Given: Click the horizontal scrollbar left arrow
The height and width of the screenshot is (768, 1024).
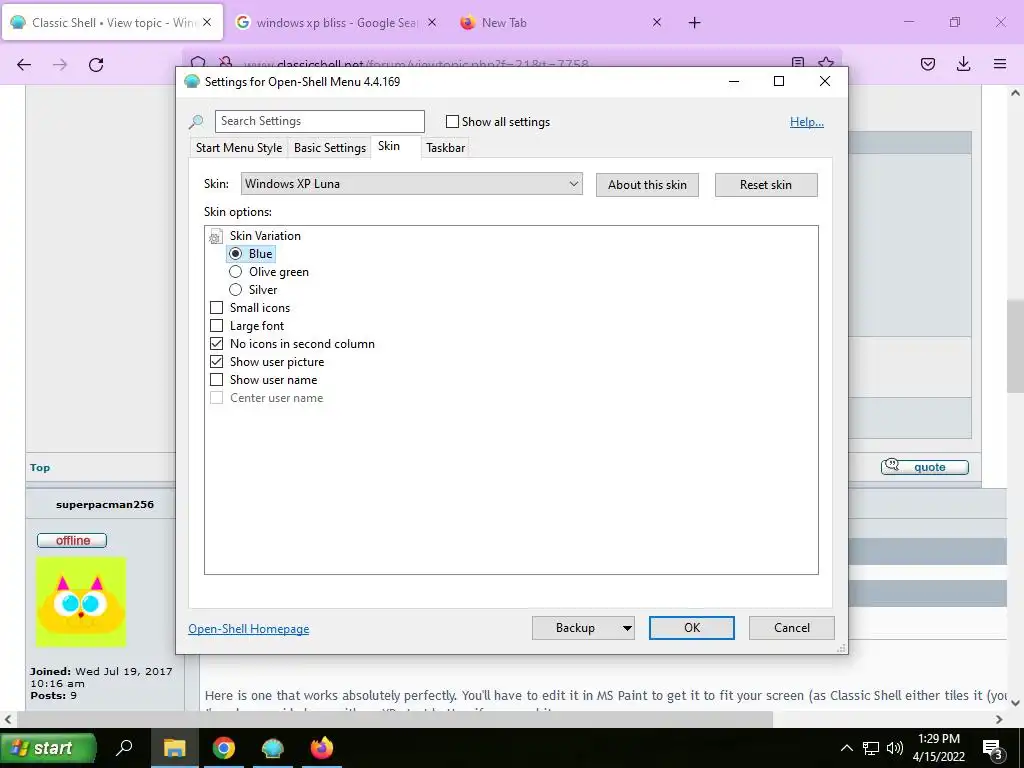Looking at the screenshot, I should pyautogui.click(x=7, y=720).
